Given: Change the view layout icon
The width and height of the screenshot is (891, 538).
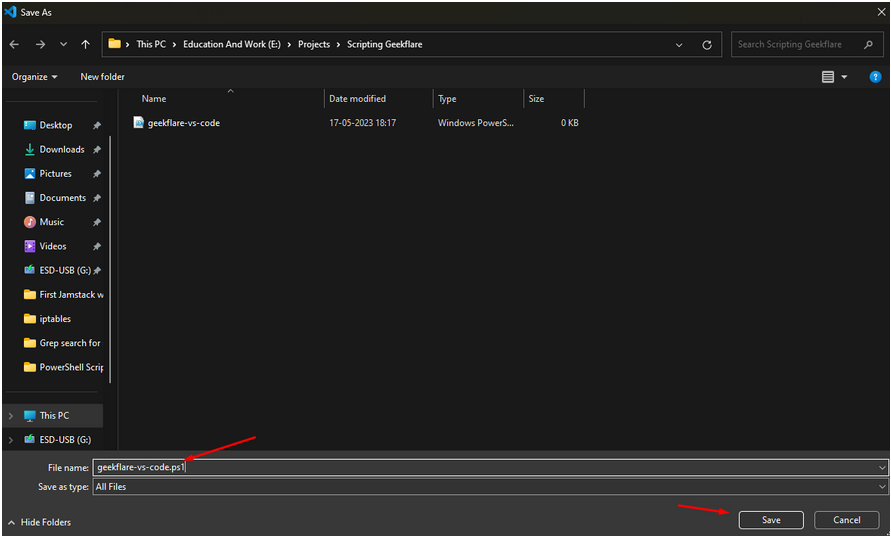Looking at the screenshot, I should click(828, 77).
